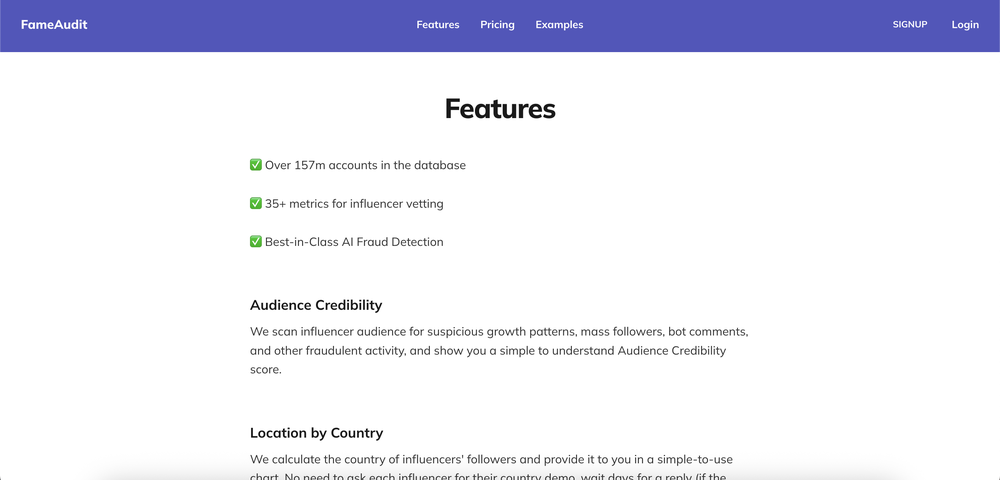Click the Audience Credibility description paragraph
Image resolution: width=1000 pixels, height=480 pixels.
[499, 351]
